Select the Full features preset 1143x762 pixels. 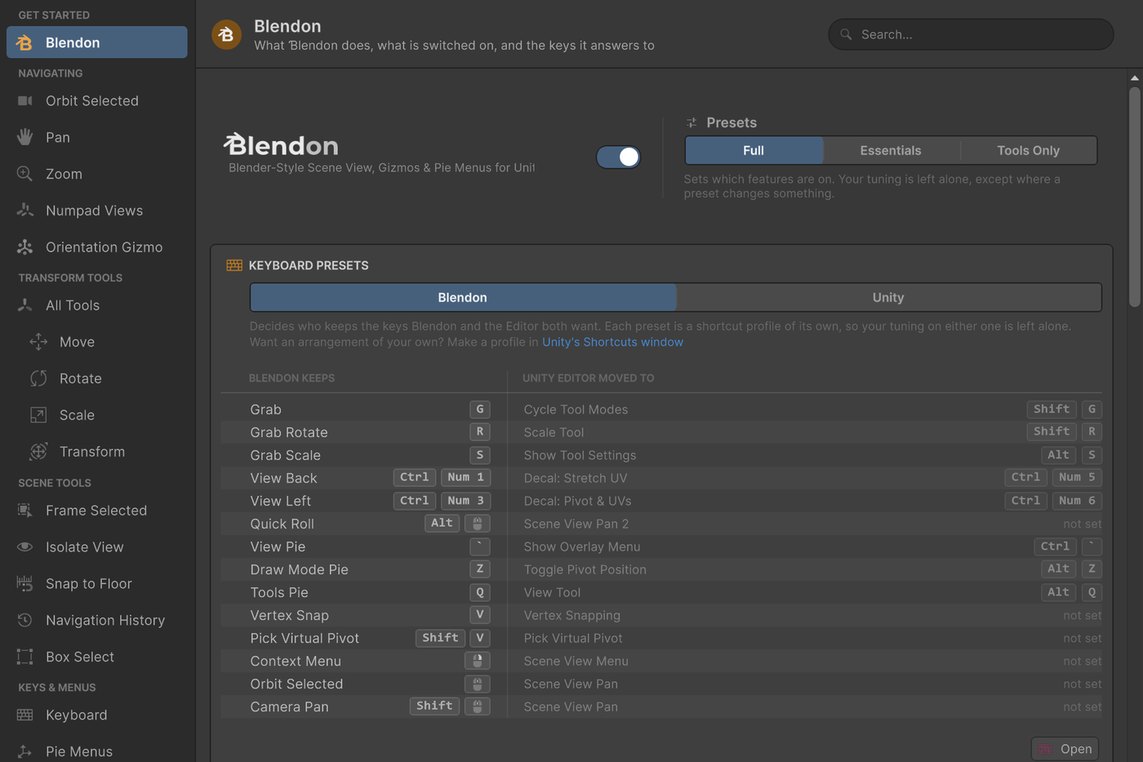click(x=754, y=150)
